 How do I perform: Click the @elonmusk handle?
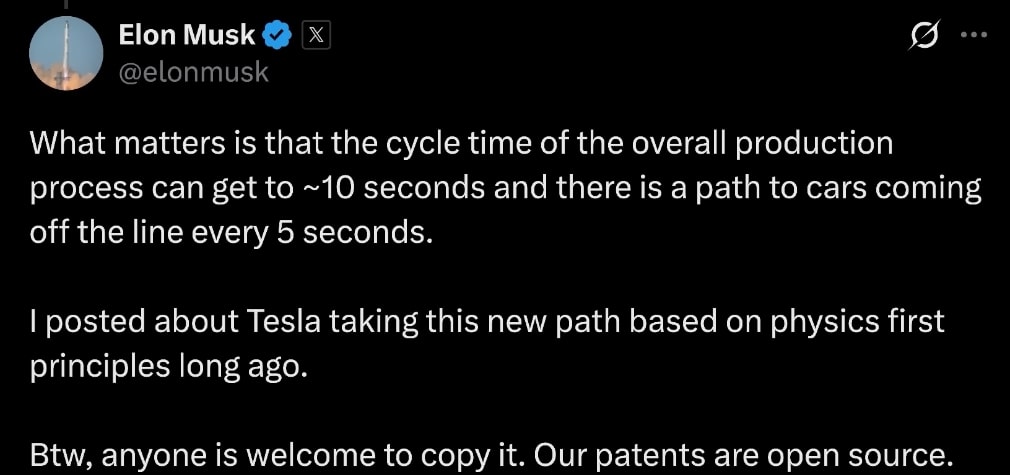click(x=193, y=72)
